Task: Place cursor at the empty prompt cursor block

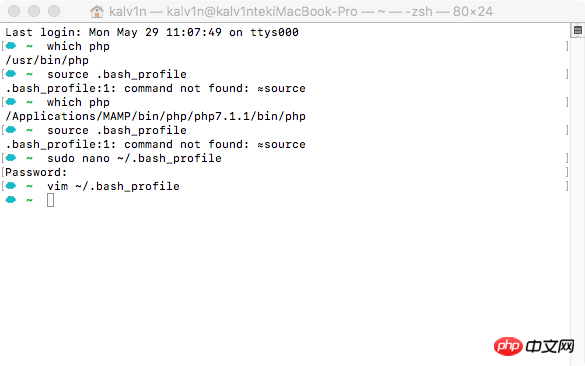Action: coord(50,200)
